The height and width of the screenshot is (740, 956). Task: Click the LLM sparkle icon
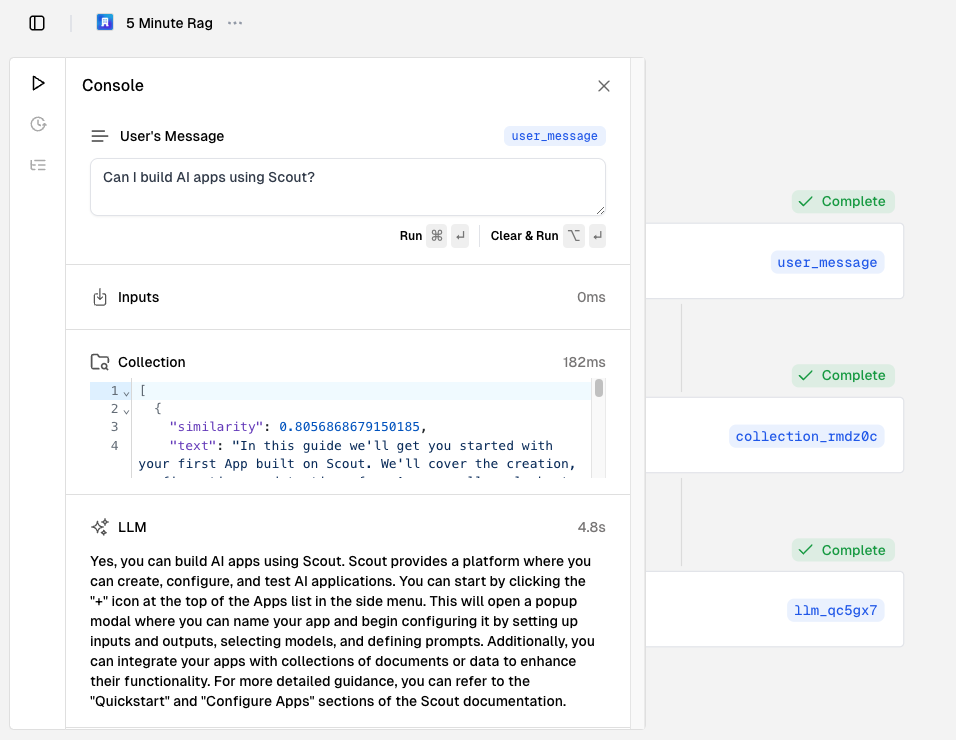tap(99, 527)
